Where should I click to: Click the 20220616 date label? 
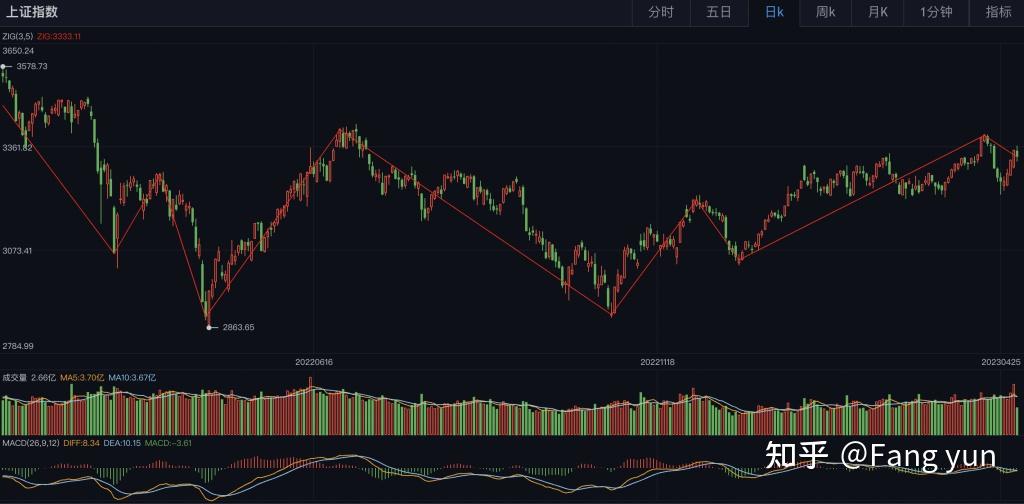coord(314,362)
